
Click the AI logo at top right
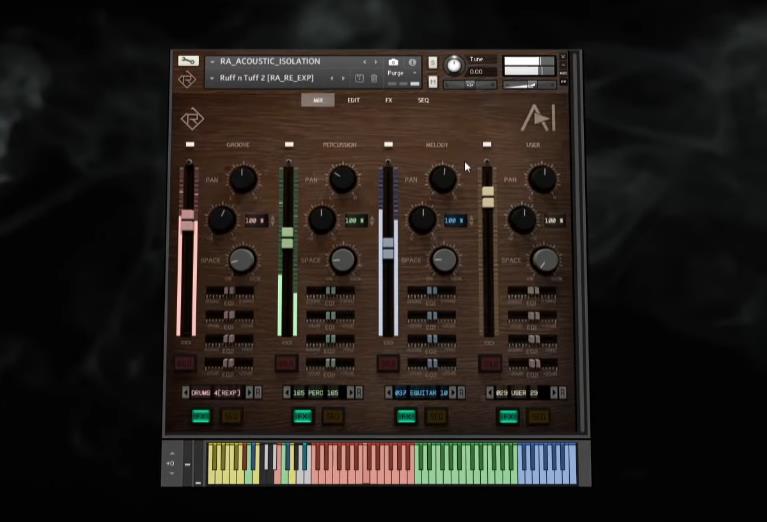[539, 118]
